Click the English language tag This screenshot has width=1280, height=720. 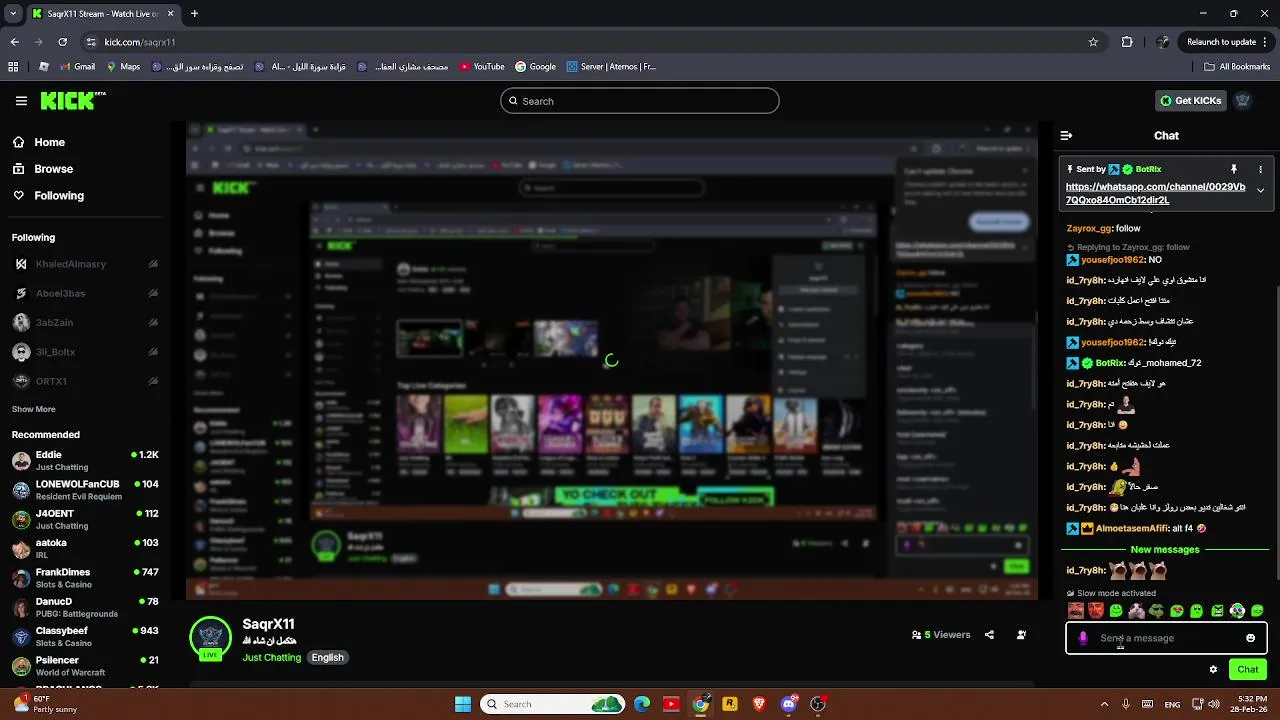point(327,658)
